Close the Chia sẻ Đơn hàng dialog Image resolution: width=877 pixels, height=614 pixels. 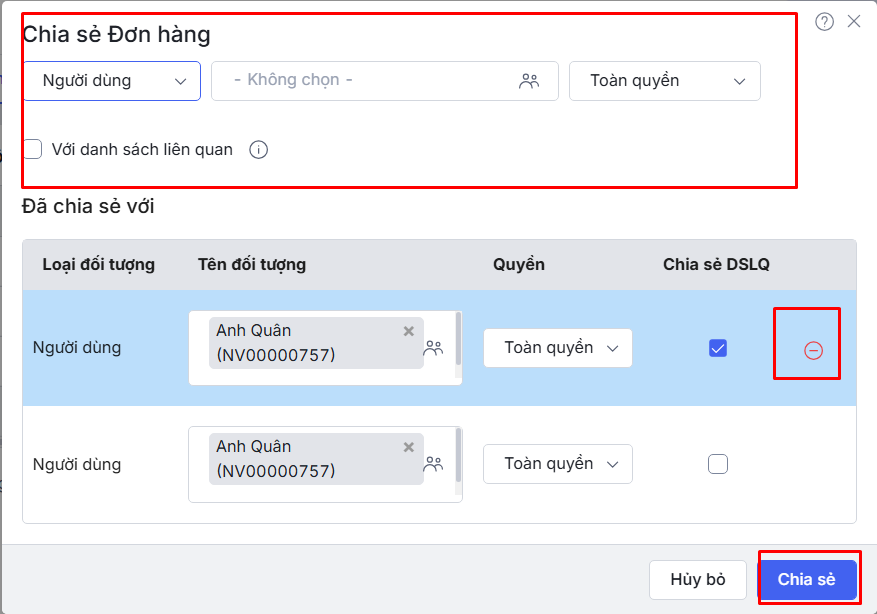pos(854,21)
